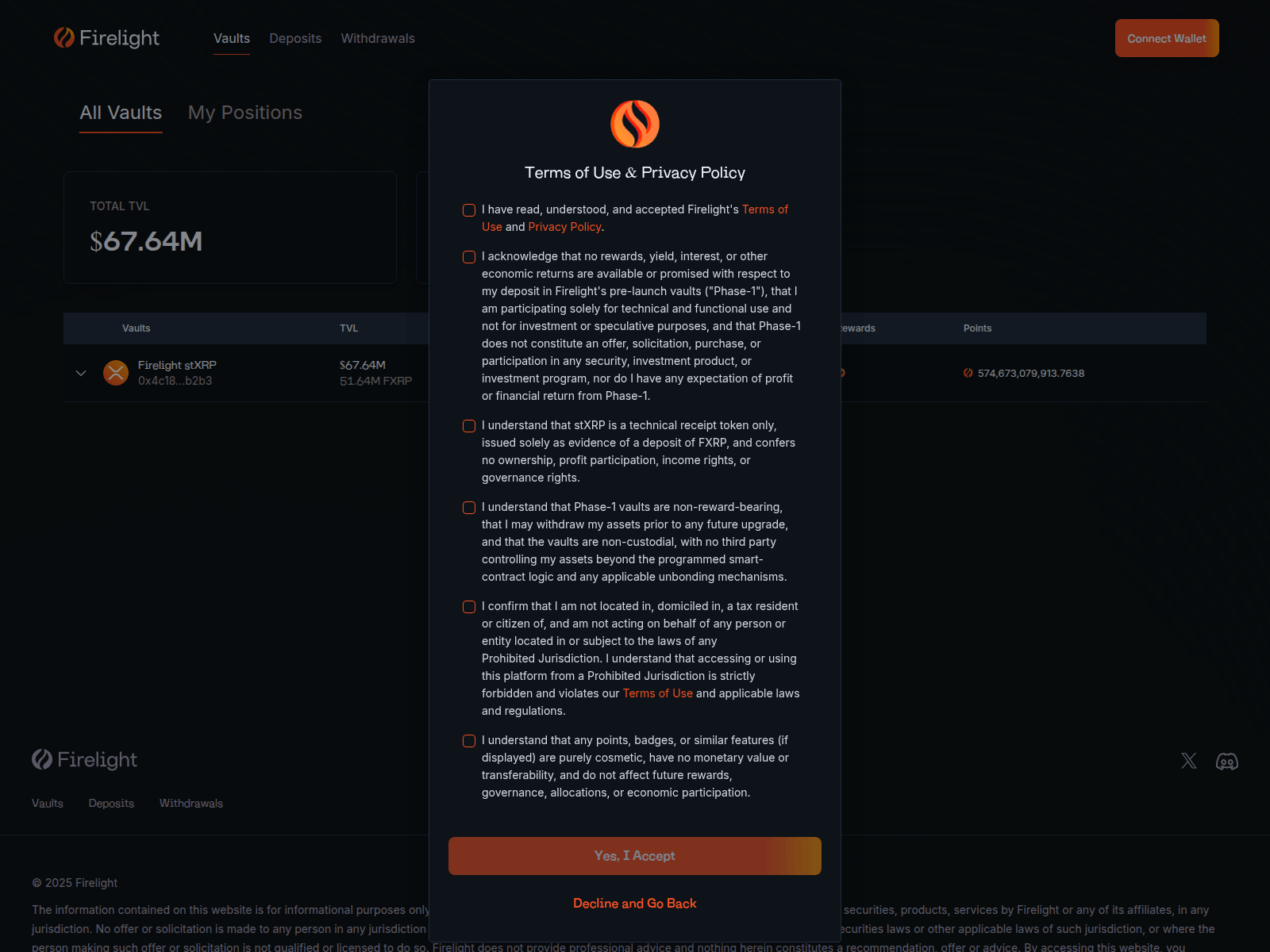
Task: Click the © 2025 Firelight copyright text
Action: click(x=75, y=883)
